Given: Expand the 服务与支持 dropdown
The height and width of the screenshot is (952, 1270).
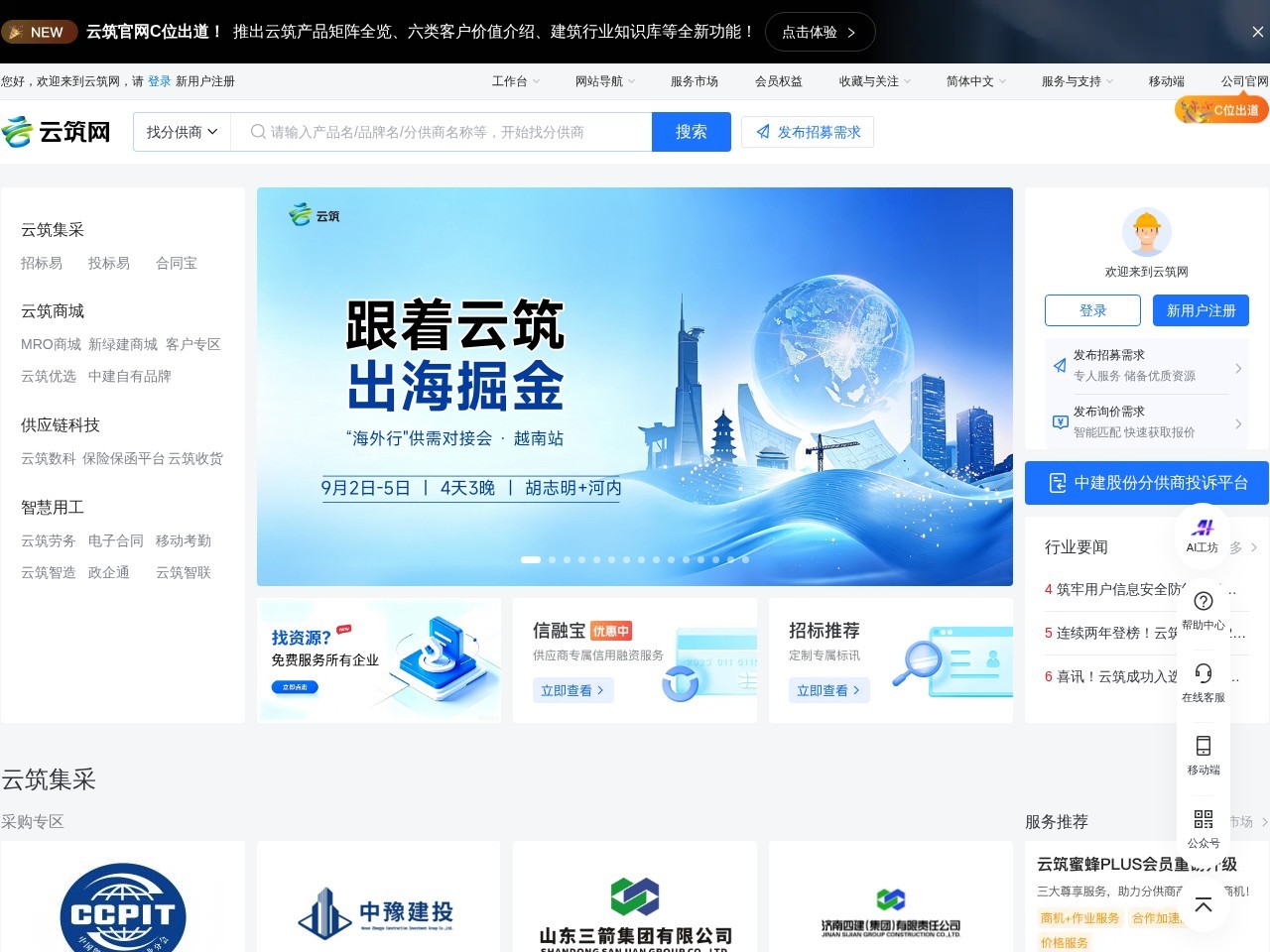Looking at the screenshot, I should point(1078,81).
